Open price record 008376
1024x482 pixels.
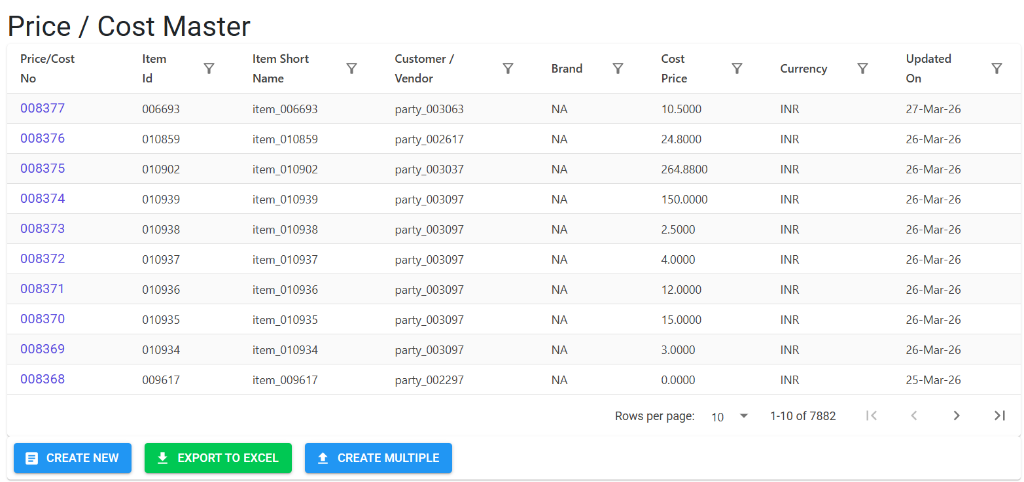click(x=42, y=138)
